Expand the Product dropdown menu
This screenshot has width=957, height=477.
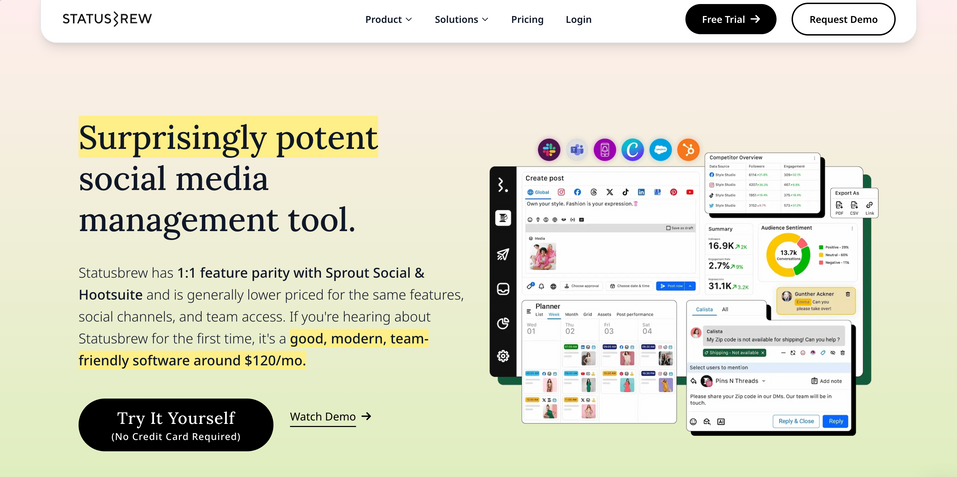pyautogui.click(x=389, y=19)
